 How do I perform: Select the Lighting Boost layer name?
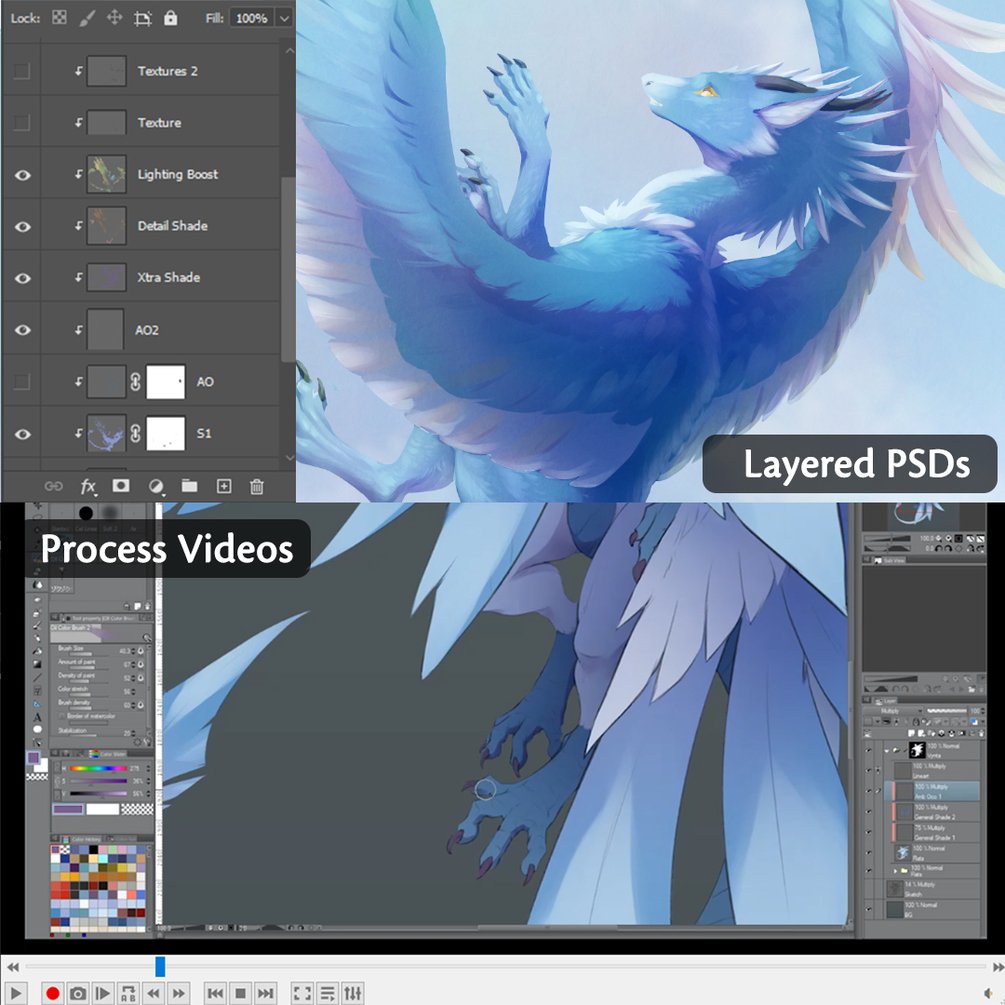tap(178, 174)
